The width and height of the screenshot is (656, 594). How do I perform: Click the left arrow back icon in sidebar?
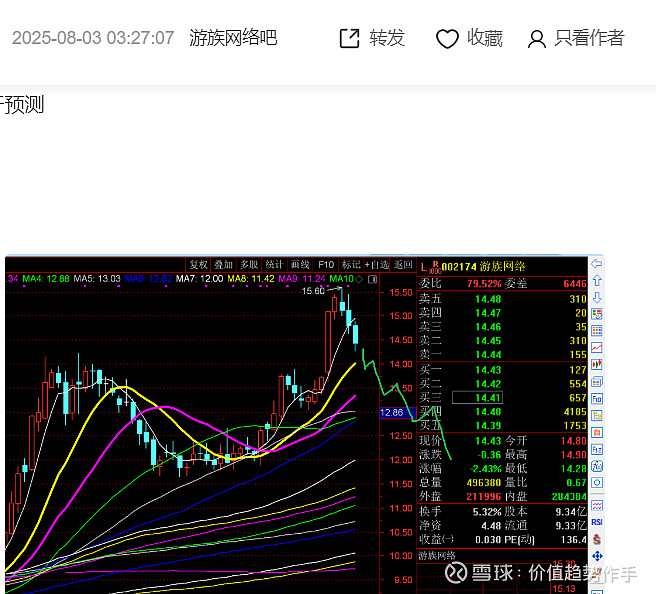(597, 264)
